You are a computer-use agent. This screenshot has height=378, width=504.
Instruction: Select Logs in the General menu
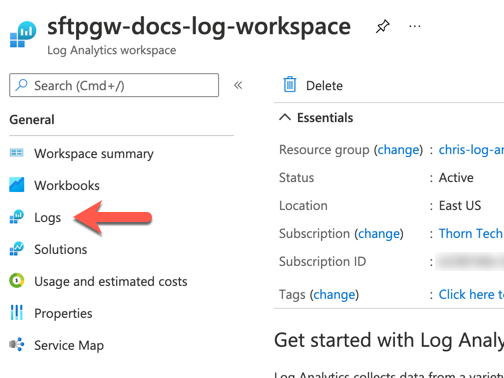click(x=48, y=218)
